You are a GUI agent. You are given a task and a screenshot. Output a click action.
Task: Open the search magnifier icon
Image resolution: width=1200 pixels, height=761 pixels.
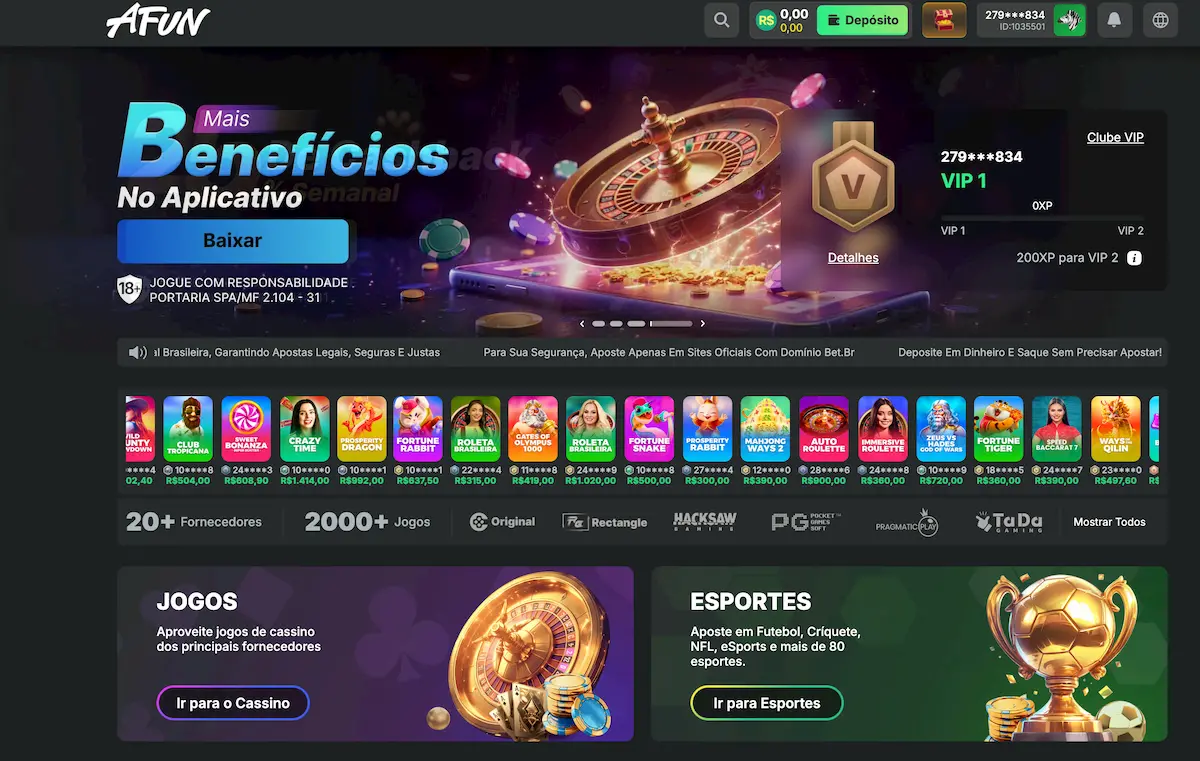click(721, 20)
